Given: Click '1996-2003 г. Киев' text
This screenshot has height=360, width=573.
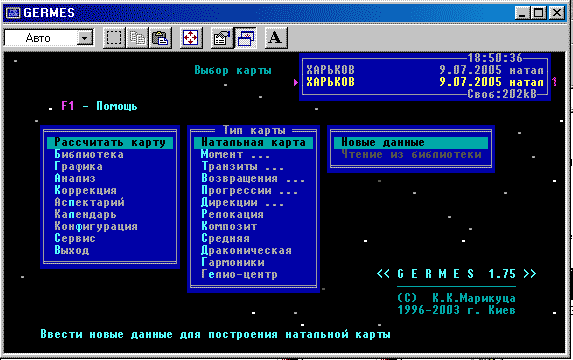Looking at the screenshot, I should coord(456,310).
